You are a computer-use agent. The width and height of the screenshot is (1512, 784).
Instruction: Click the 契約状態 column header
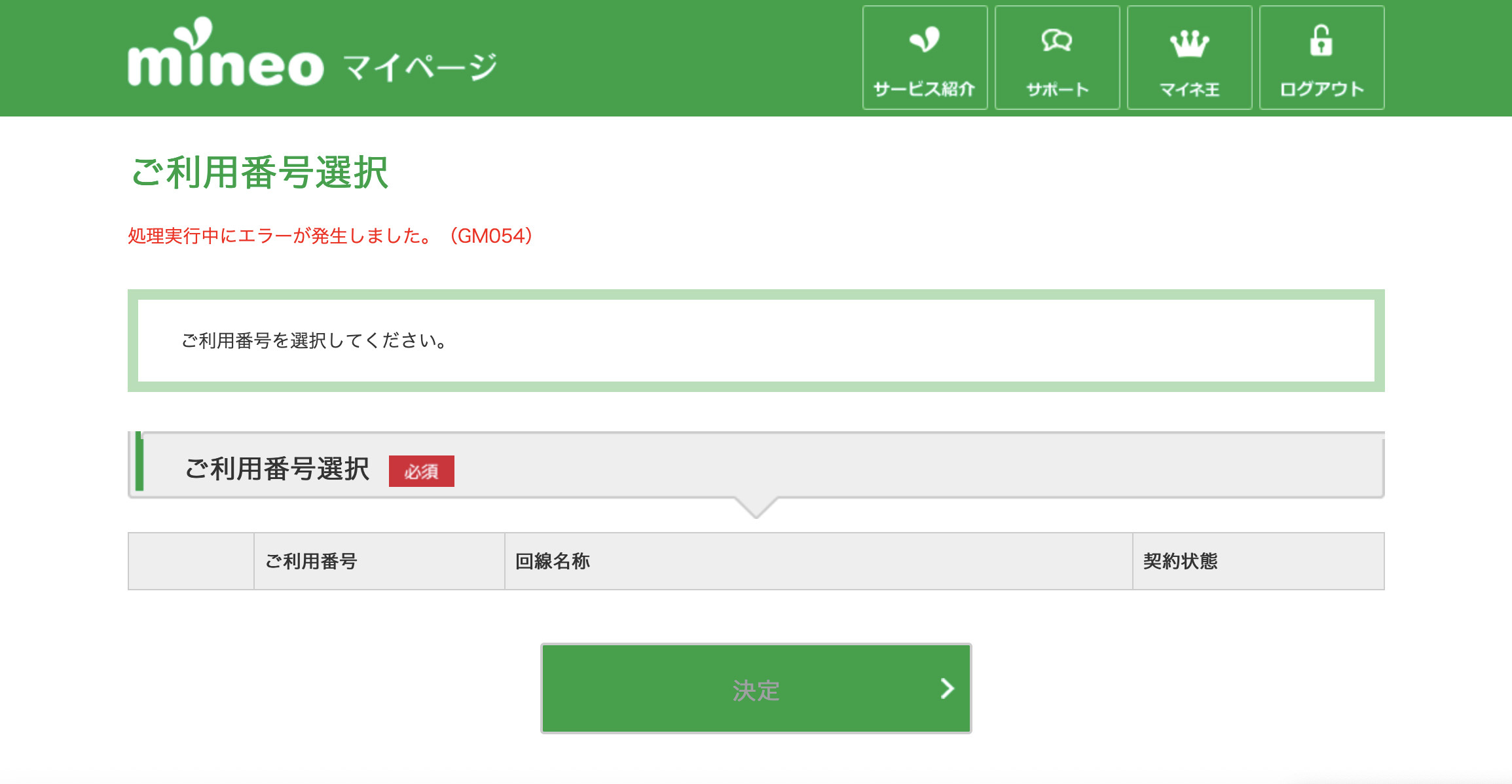(1180, 561)
